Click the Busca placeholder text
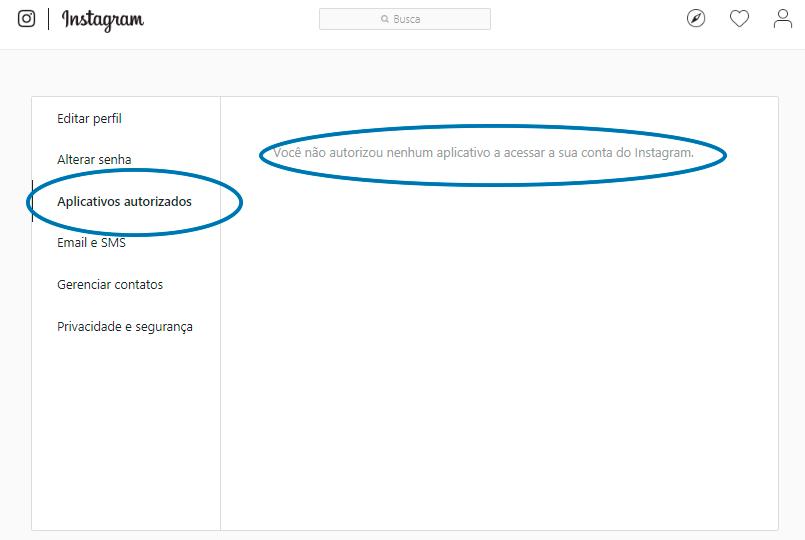The width and height of the screenshot is (805, 540). point(407,19)
